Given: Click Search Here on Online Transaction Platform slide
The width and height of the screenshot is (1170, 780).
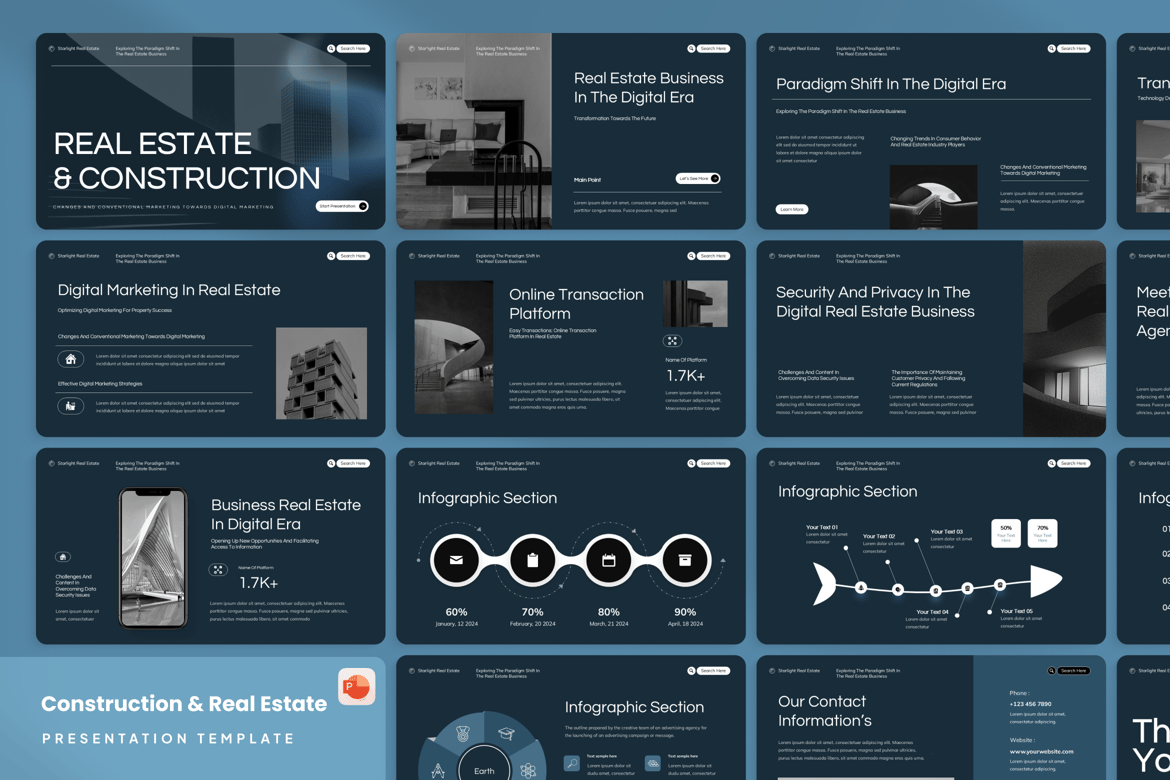Looking at the screenshot, I should pos(713,256).
